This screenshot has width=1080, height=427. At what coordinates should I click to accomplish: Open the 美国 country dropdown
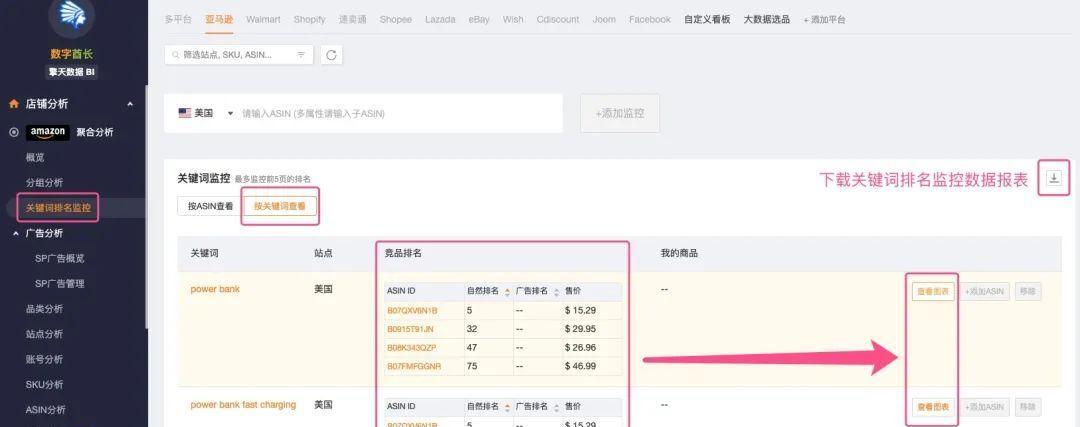[x=206, y=113]
